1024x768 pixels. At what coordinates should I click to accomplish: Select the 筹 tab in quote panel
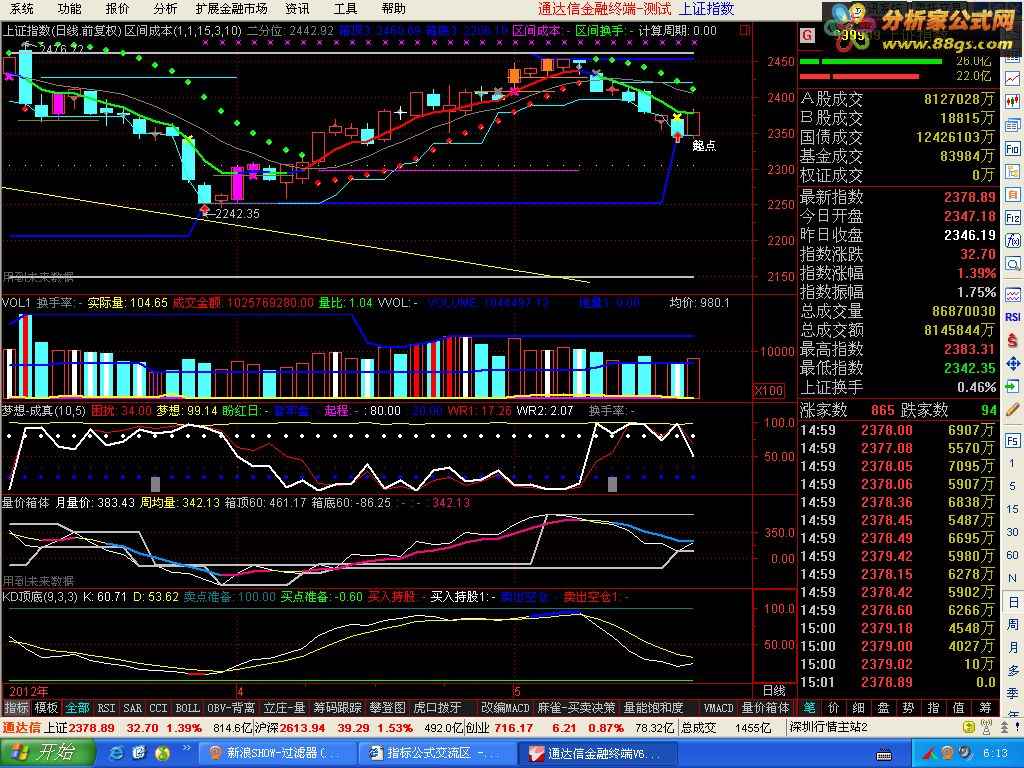point(985,708)
